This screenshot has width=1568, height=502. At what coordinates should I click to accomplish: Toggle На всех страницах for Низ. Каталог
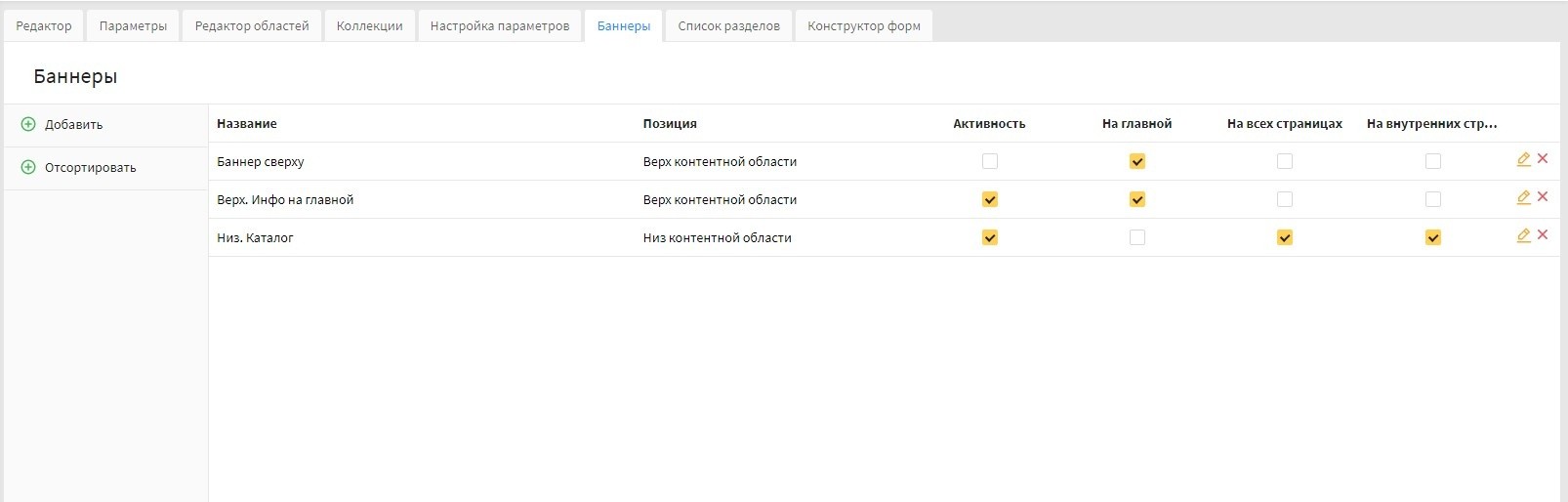click(x=1285, y=237)
